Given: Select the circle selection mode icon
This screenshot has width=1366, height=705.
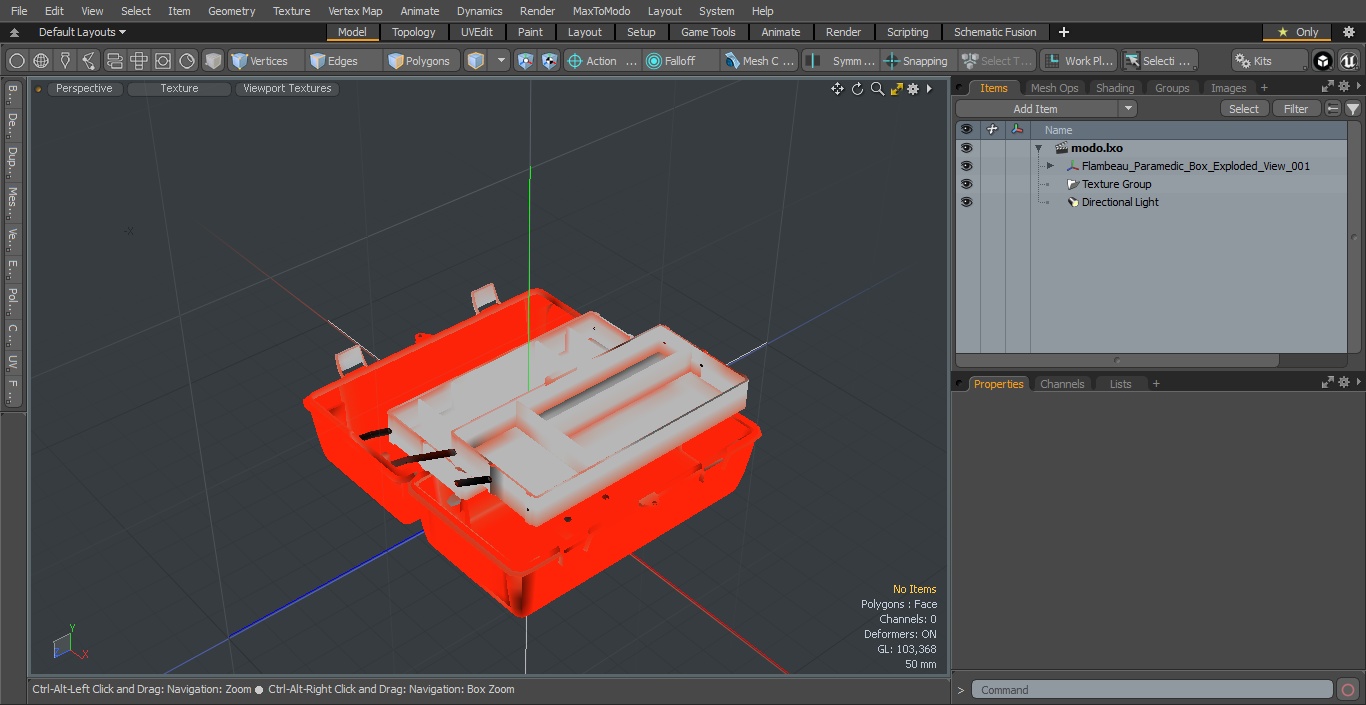Looking at the screenshot, I should pos(17,61).
